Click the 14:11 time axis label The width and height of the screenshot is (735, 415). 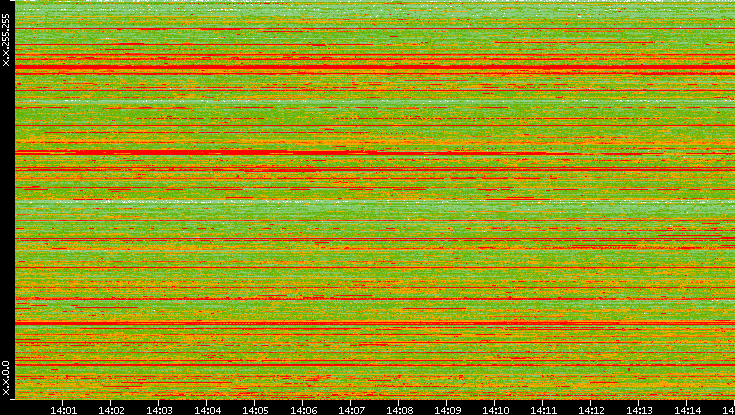click(543, 410)
